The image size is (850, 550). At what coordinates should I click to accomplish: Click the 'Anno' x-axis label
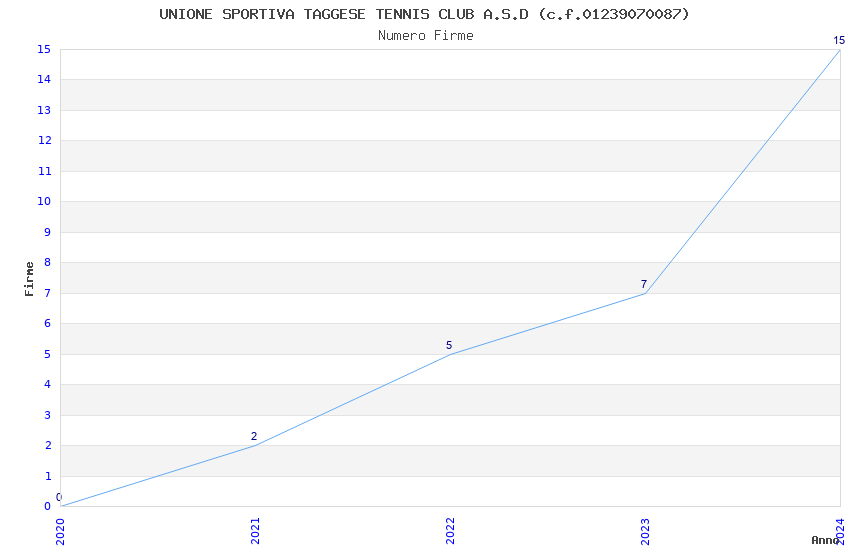click(825, 540)
